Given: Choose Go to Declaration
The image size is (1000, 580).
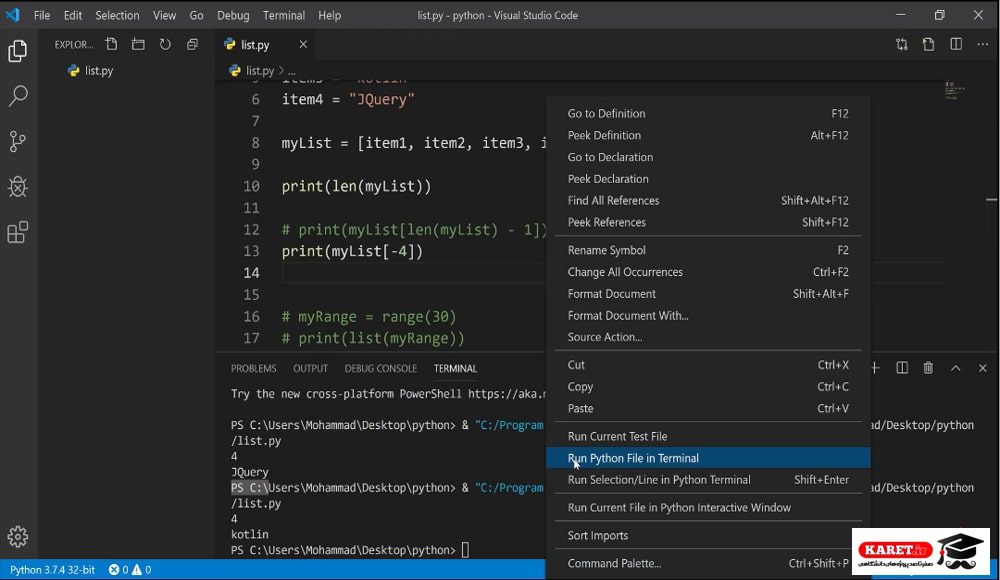Looking at the screenshot, I should (708, 157).
